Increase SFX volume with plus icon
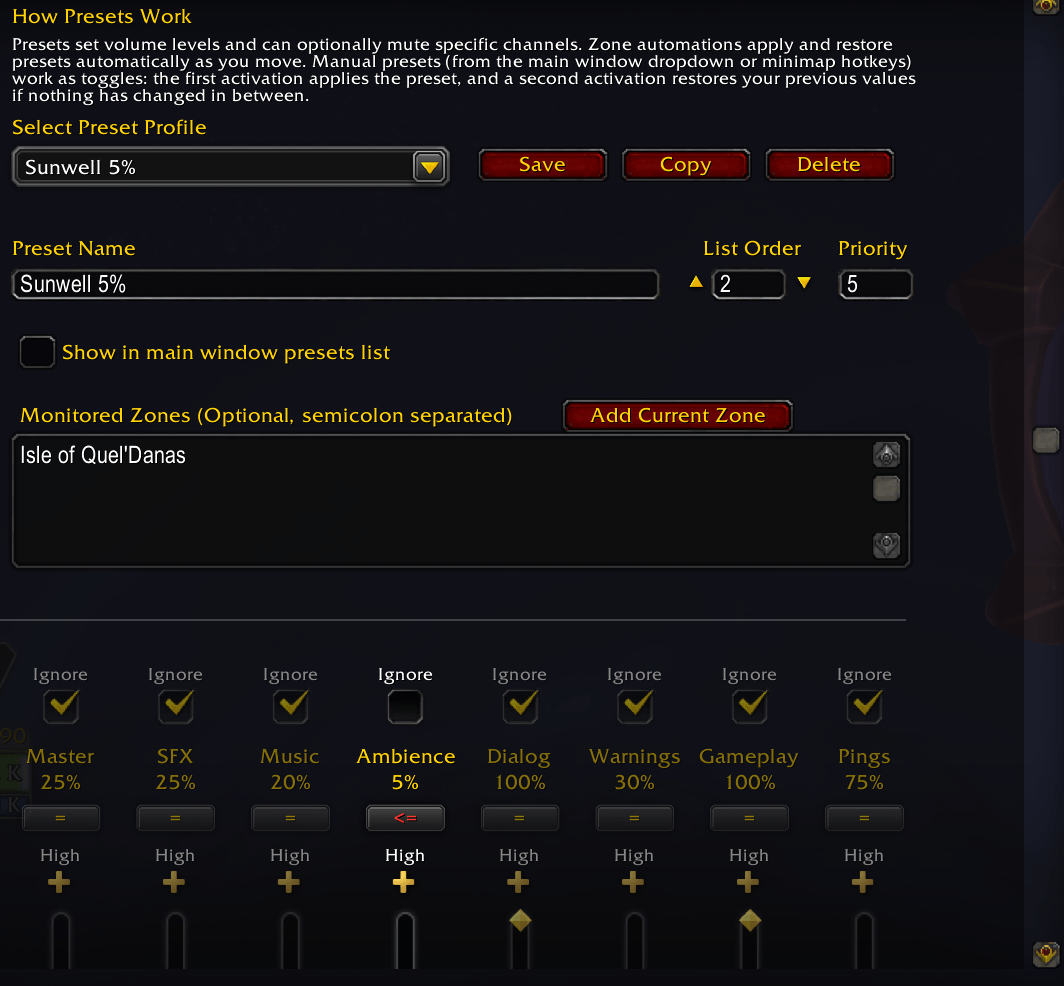1064x986 pixels. point(174,882)
